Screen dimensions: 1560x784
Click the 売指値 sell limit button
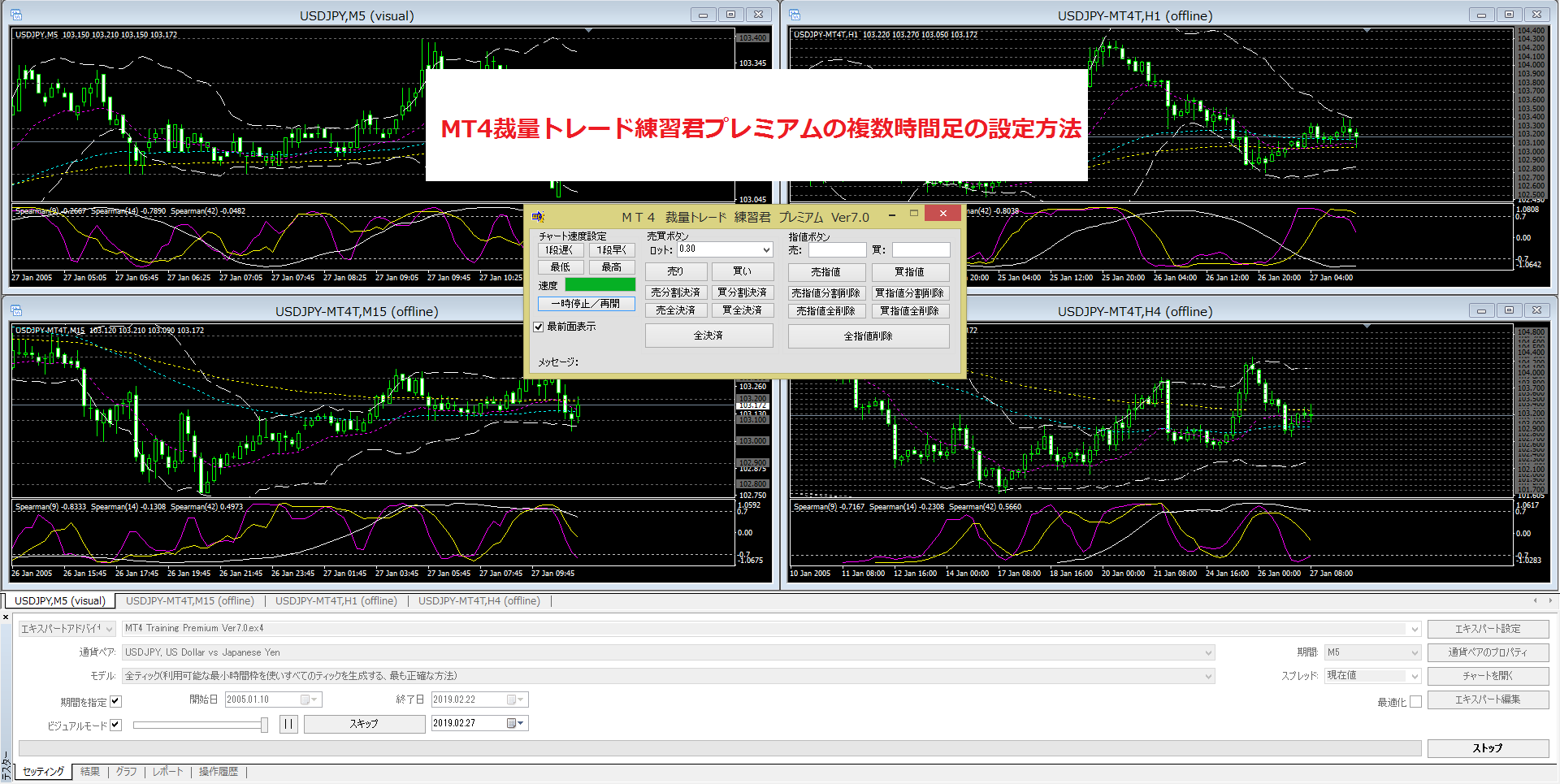point(825,272)
